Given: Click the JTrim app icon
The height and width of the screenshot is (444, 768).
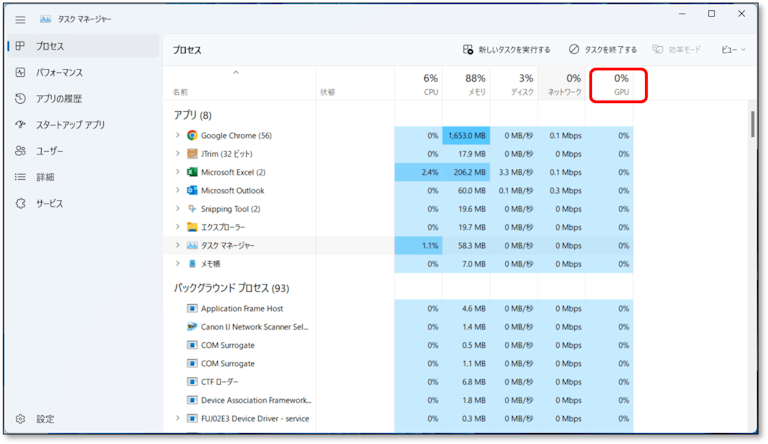Looking at the screenshot, I should (x=192, y=154).
